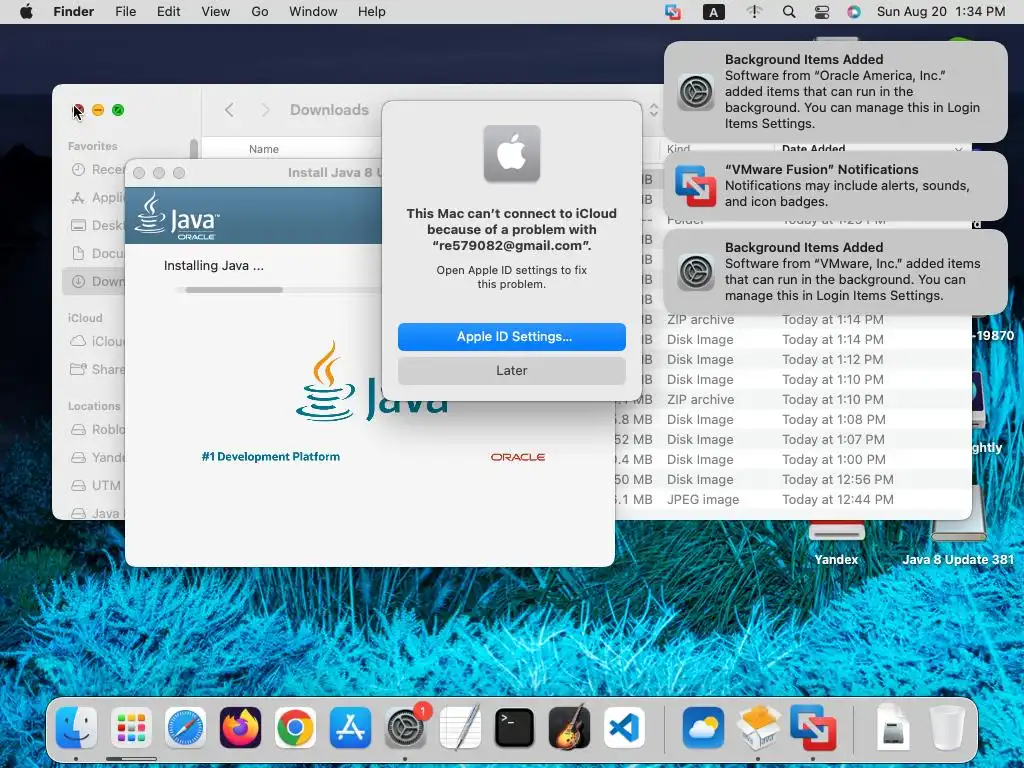Launch Safari from the Dock
Viewport: 1024px width, 768px height.
[185, 728]
